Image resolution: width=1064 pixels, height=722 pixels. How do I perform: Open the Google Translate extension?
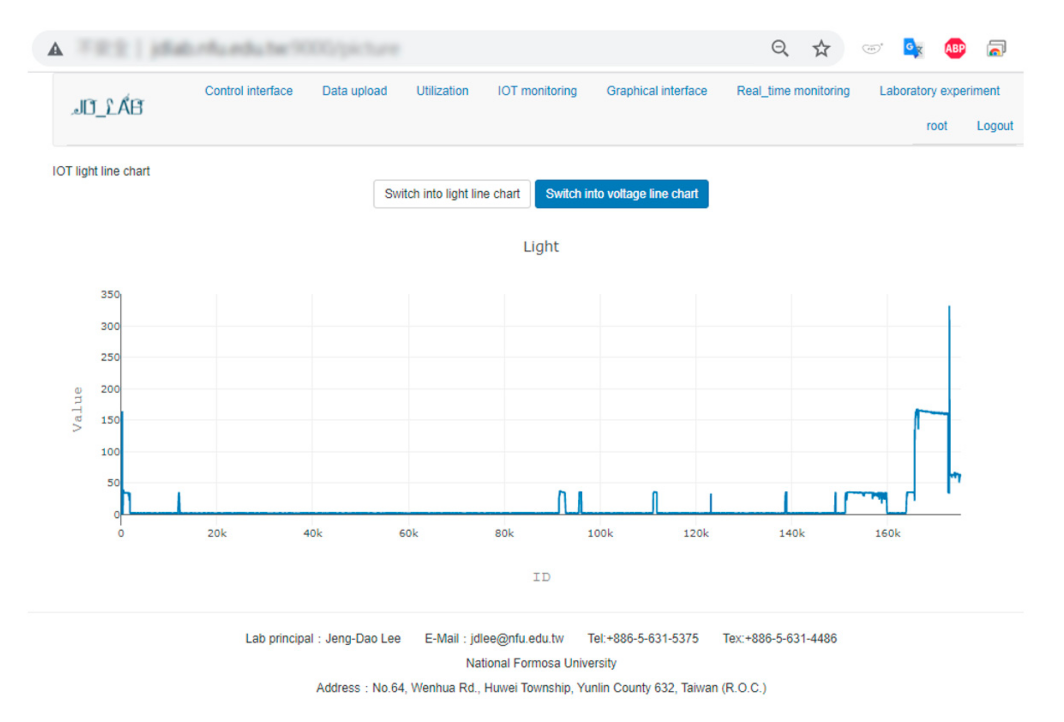click(x=913, y=48)
